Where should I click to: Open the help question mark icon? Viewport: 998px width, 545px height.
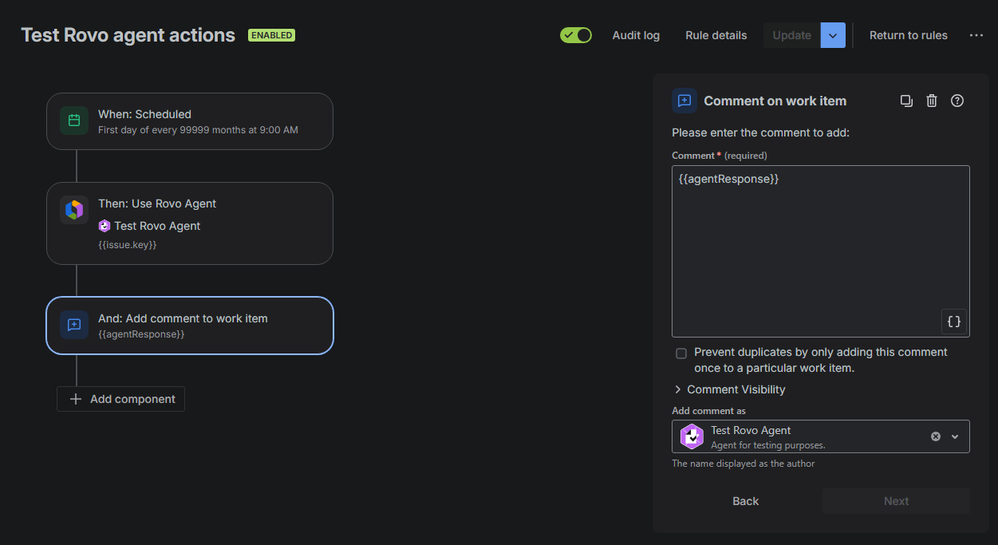point(957,101)
